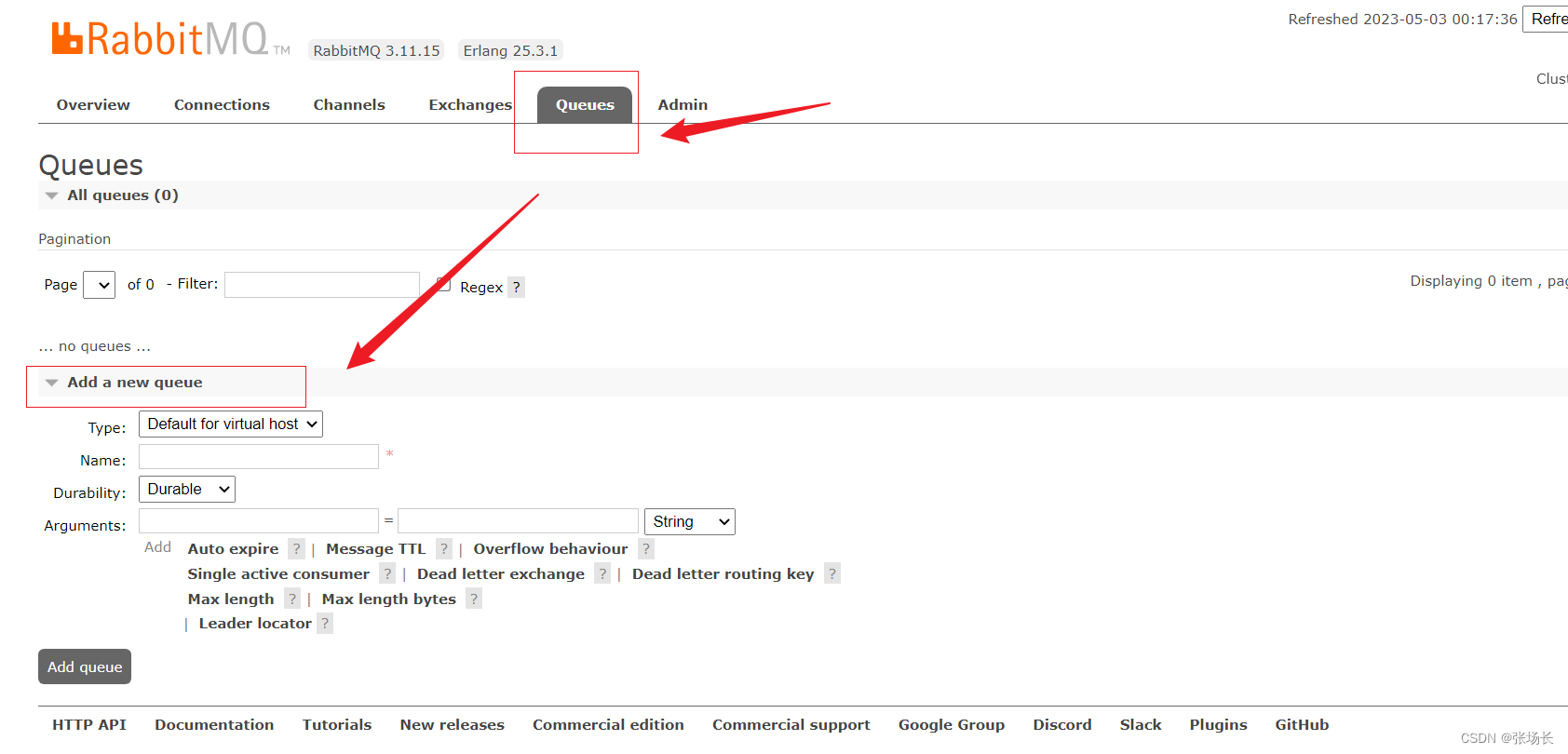Open help icon for Message TTL
Screen dimensions: 1568x754
(444, 549)
